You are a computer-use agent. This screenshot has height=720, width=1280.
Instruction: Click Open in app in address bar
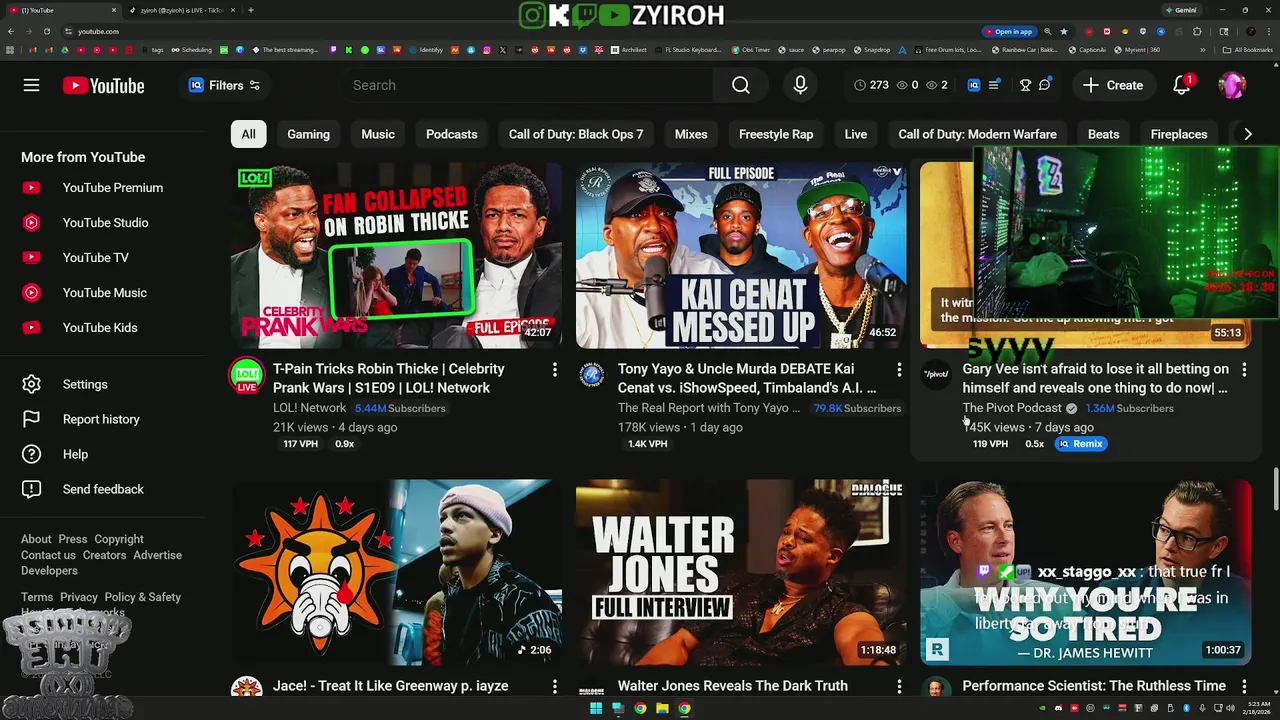(x=1008, y=31)
